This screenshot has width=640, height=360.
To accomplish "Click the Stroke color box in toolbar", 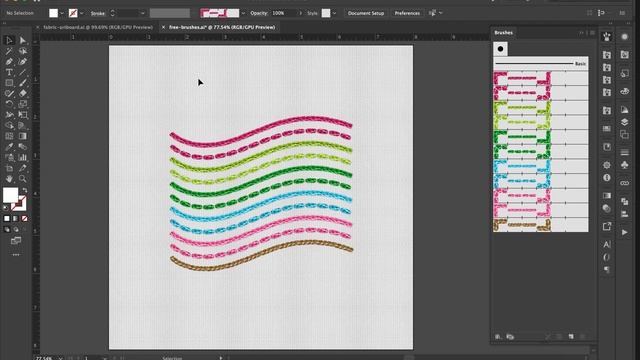I will 19,204.
